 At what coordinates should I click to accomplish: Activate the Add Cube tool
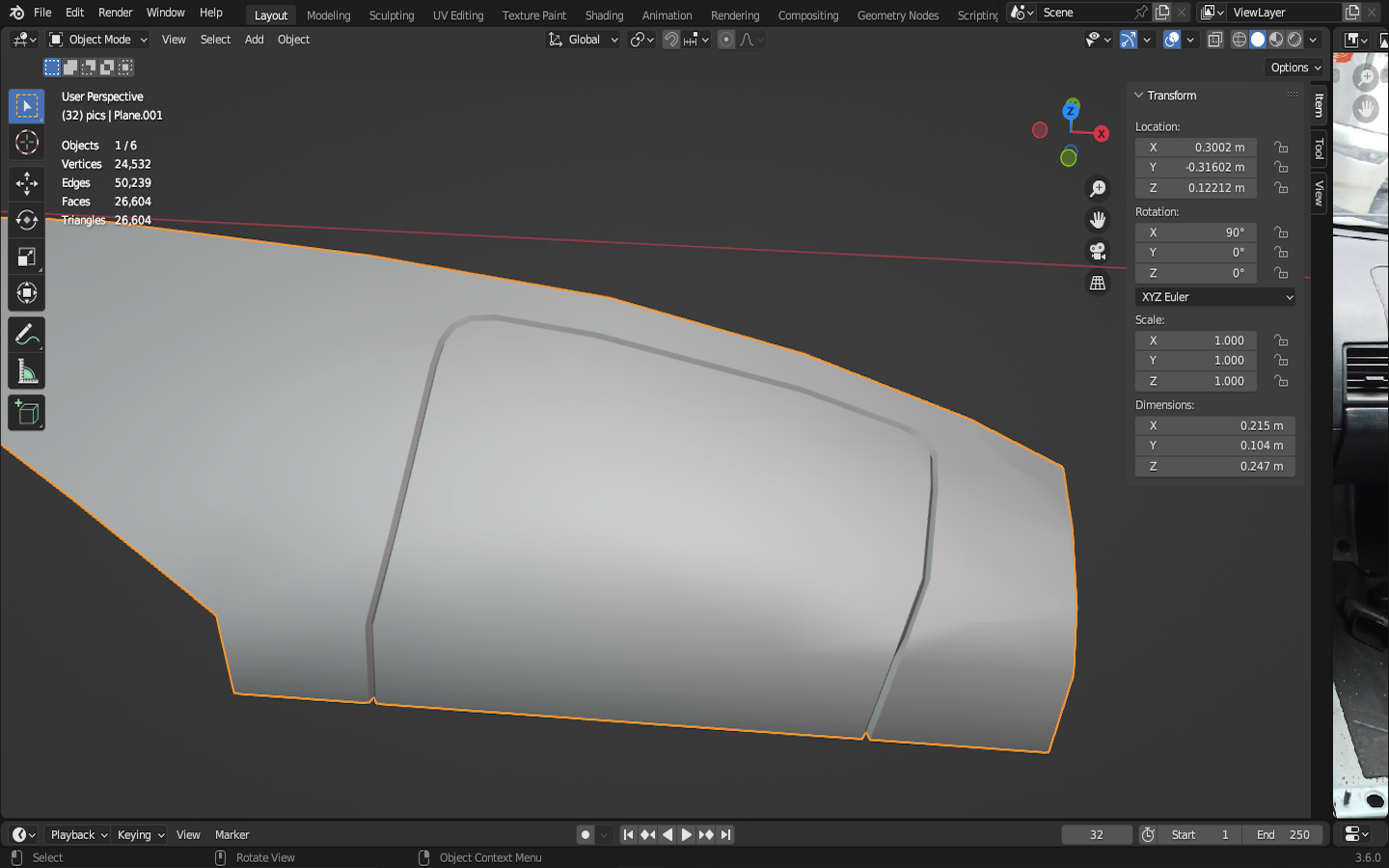[26, 413]
